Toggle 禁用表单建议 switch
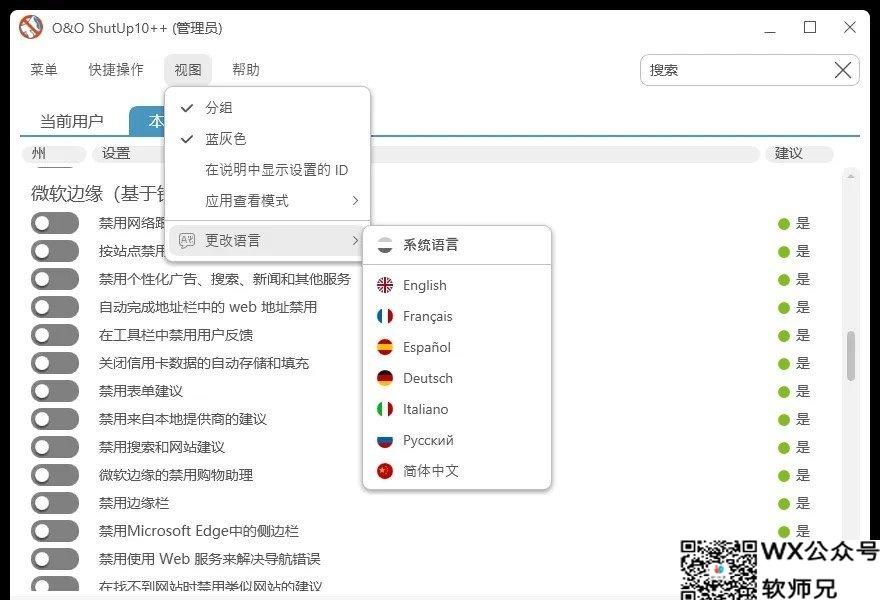 click(x=55, y=391)
